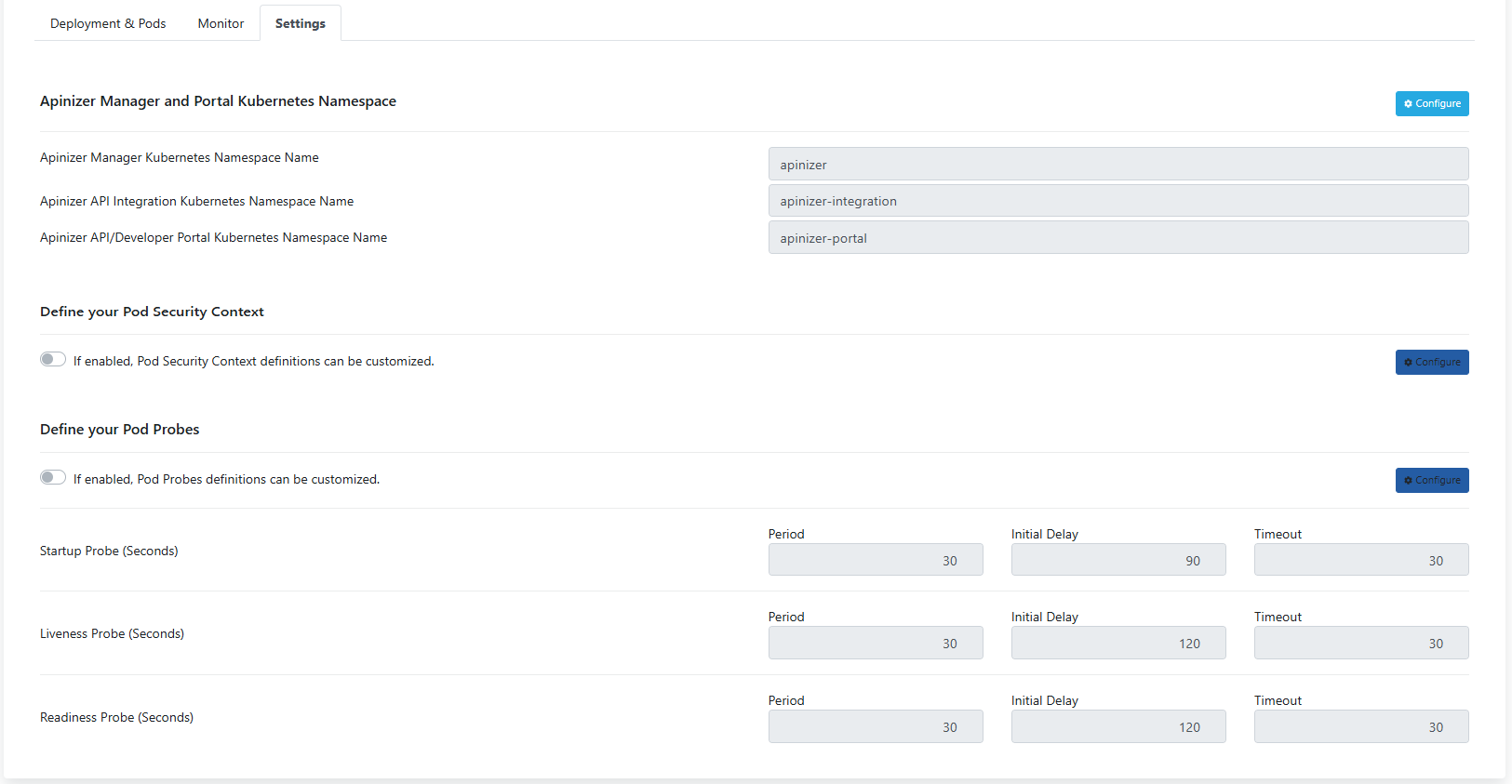Viewport: 1512px width, 784px height.
Task: Click the Startup Probe Timeout field
Action: tap(1360, 560)
